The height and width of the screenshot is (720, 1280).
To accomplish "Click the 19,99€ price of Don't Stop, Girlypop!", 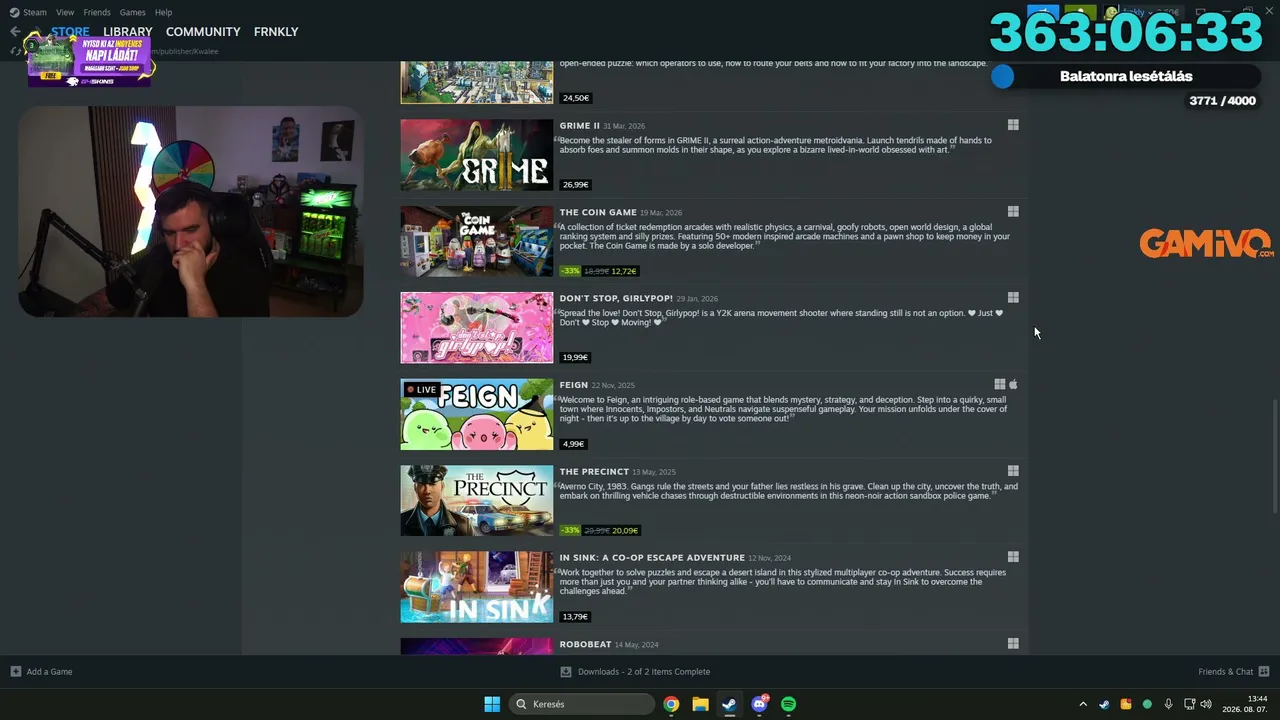I will coord(576,357).
